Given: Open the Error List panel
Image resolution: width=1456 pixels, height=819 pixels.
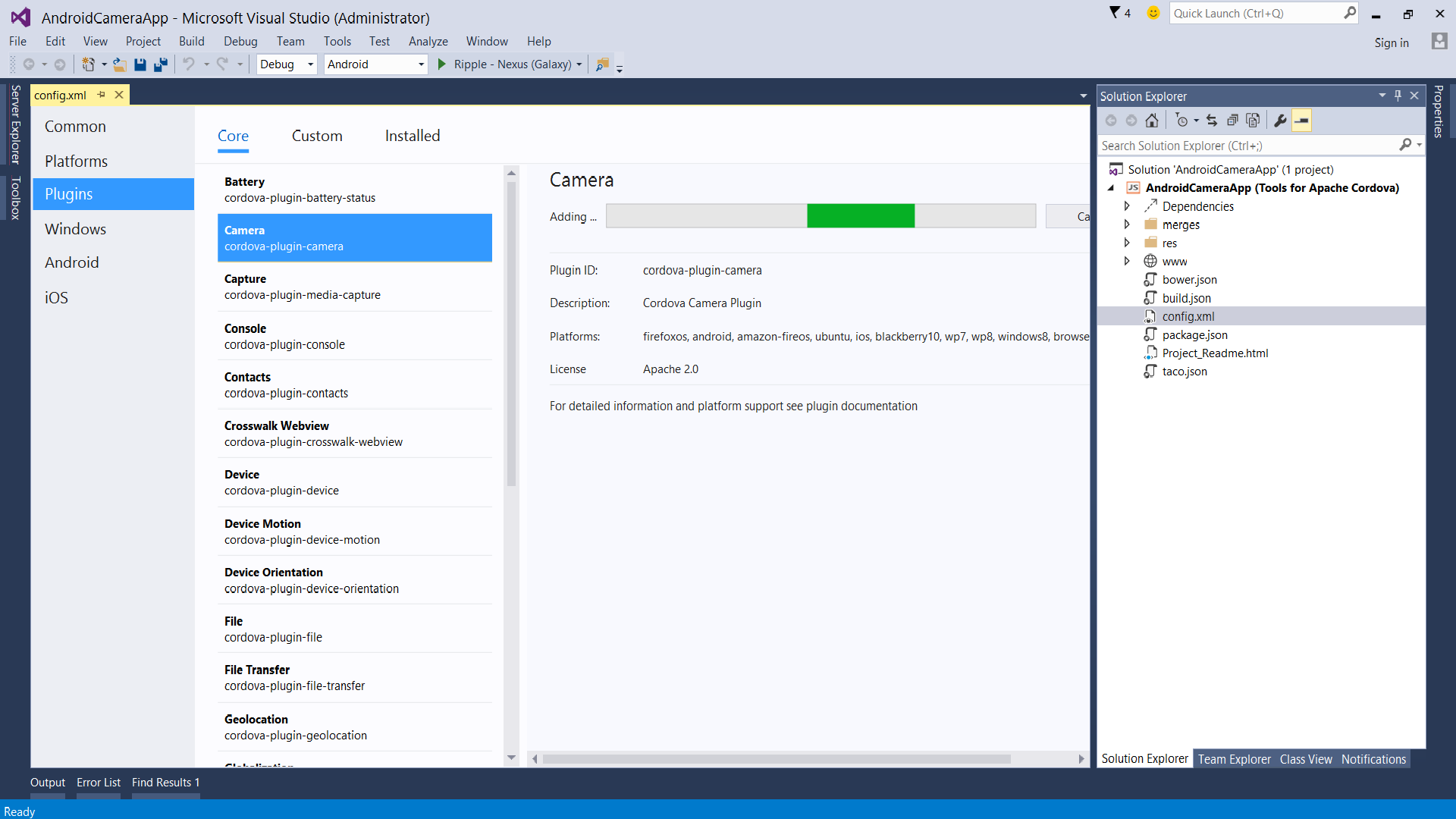Looking at the screenshot, I should (x=99, y=782).
